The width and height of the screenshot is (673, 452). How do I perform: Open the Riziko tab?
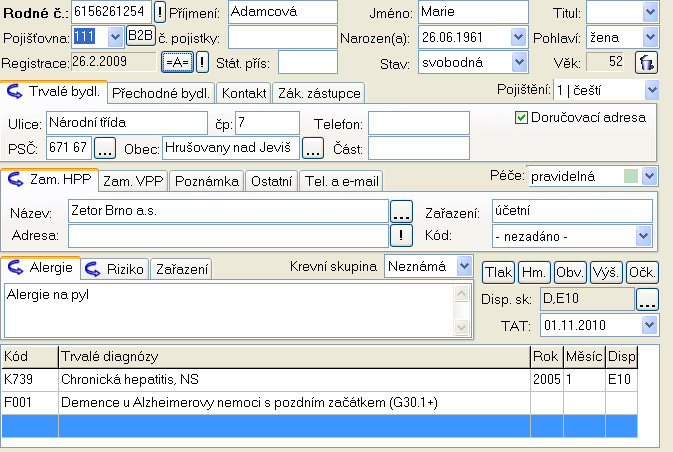[x=115, y=268]
